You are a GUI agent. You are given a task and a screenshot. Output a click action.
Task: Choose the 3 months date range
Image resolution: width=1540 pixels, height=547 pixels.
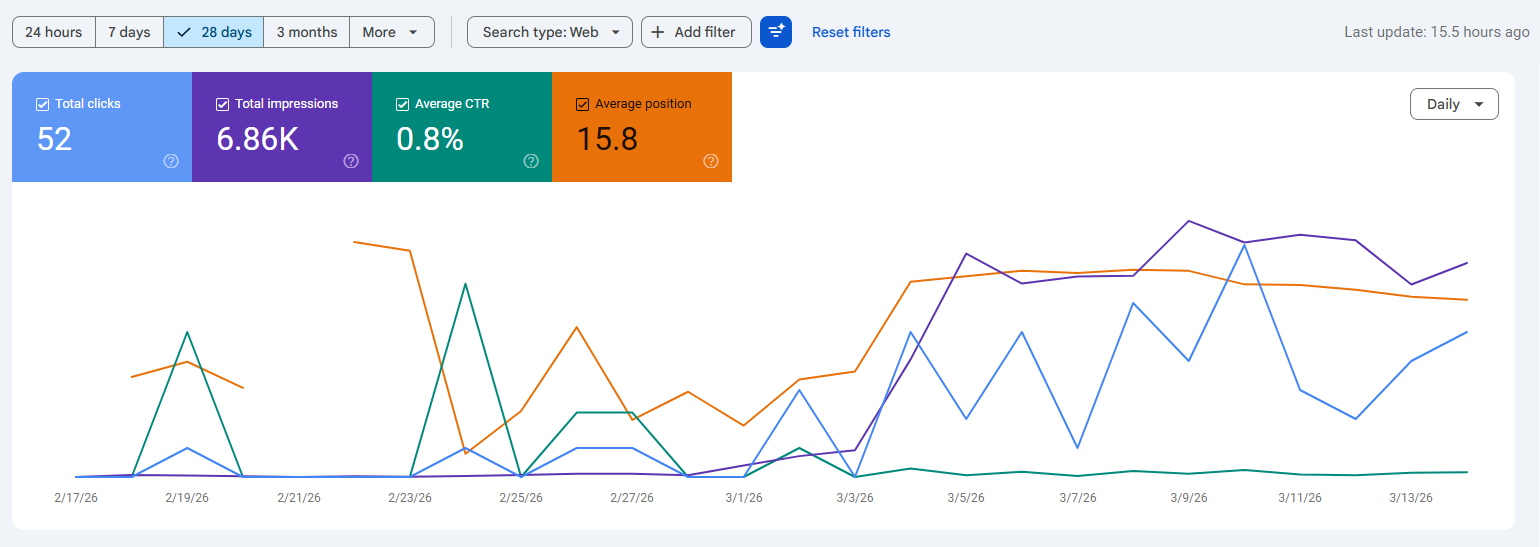(x=307, y=32)
